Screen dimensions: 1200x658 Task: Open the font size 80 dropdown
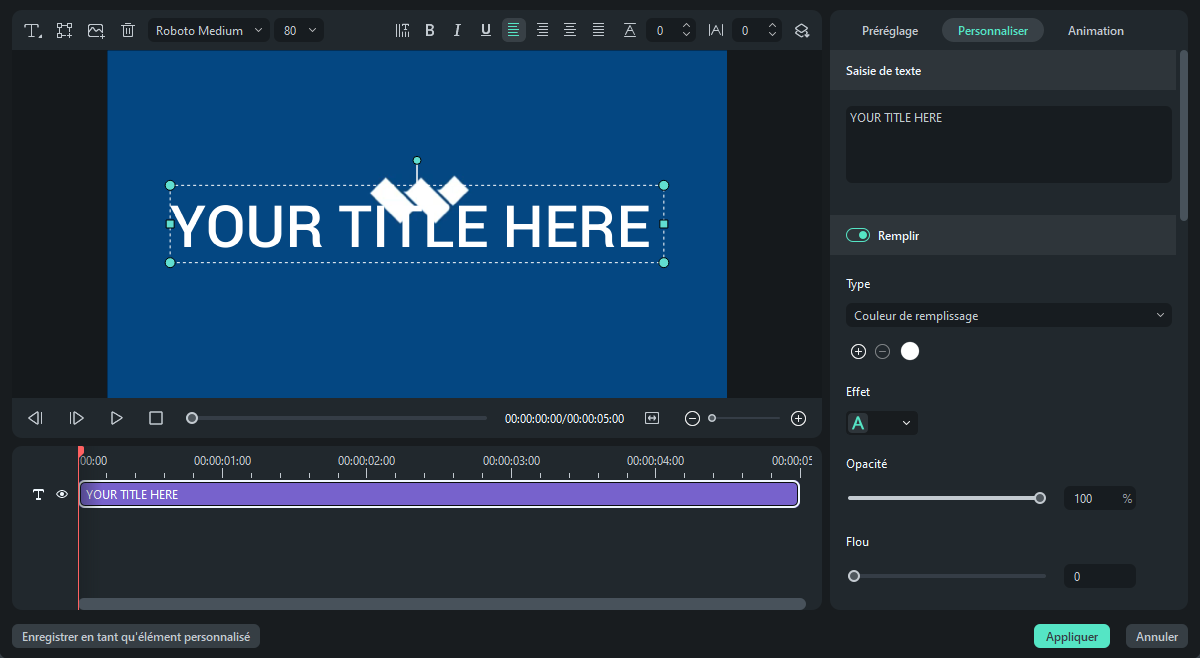(299, 30)
